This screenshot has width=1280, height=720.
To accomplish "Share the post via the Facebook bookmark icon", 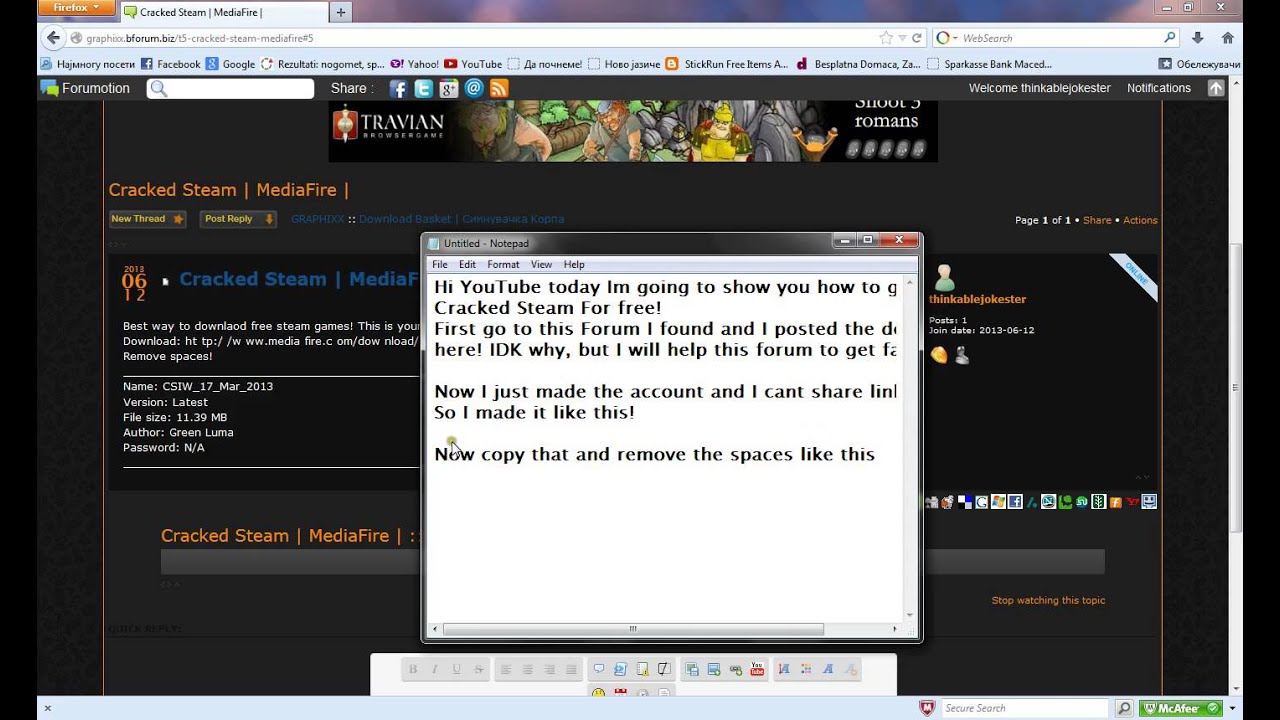I will point(1014,502).
